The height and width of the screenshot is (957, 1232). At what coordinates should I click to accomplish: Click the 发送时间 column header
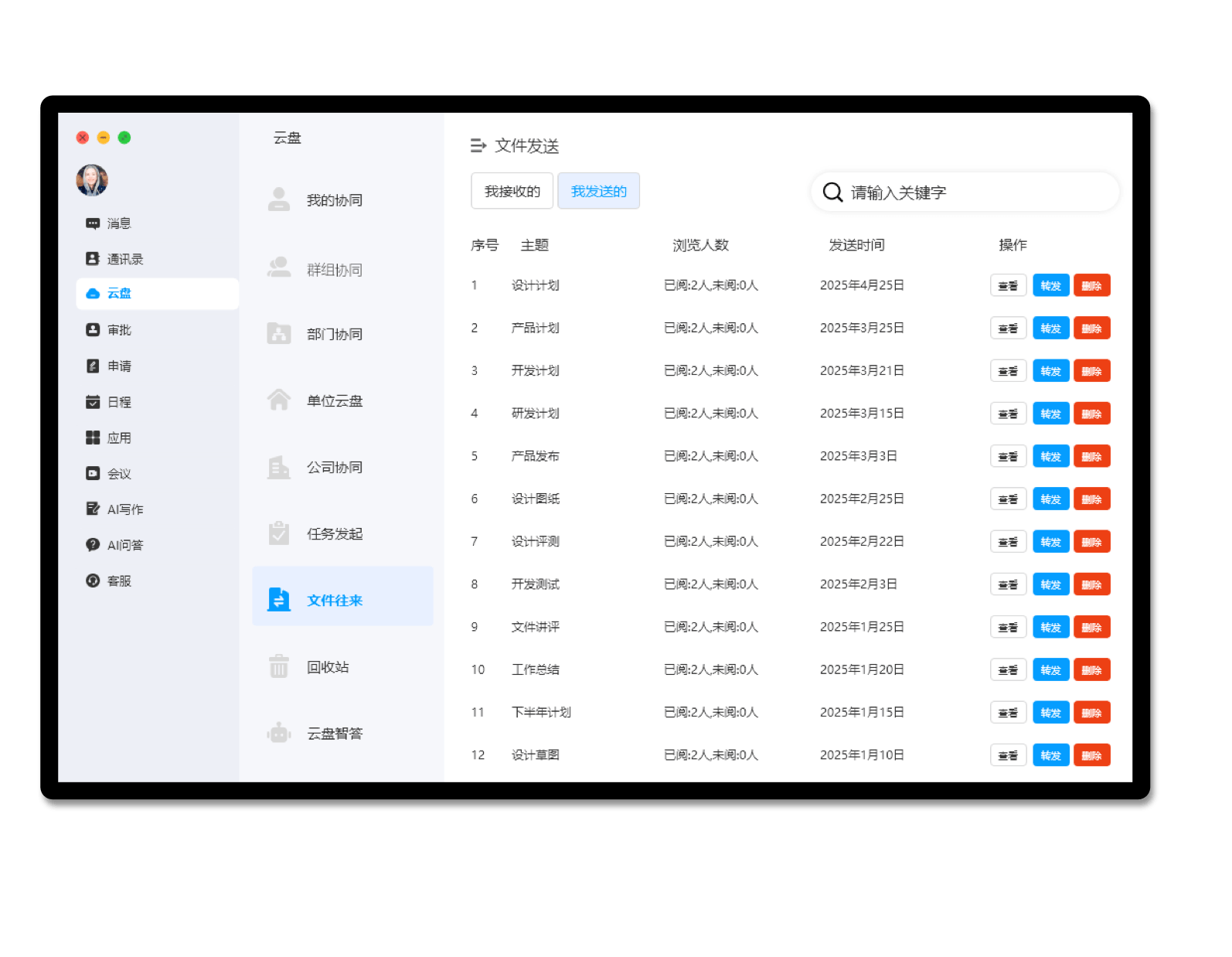coord(857,245)
